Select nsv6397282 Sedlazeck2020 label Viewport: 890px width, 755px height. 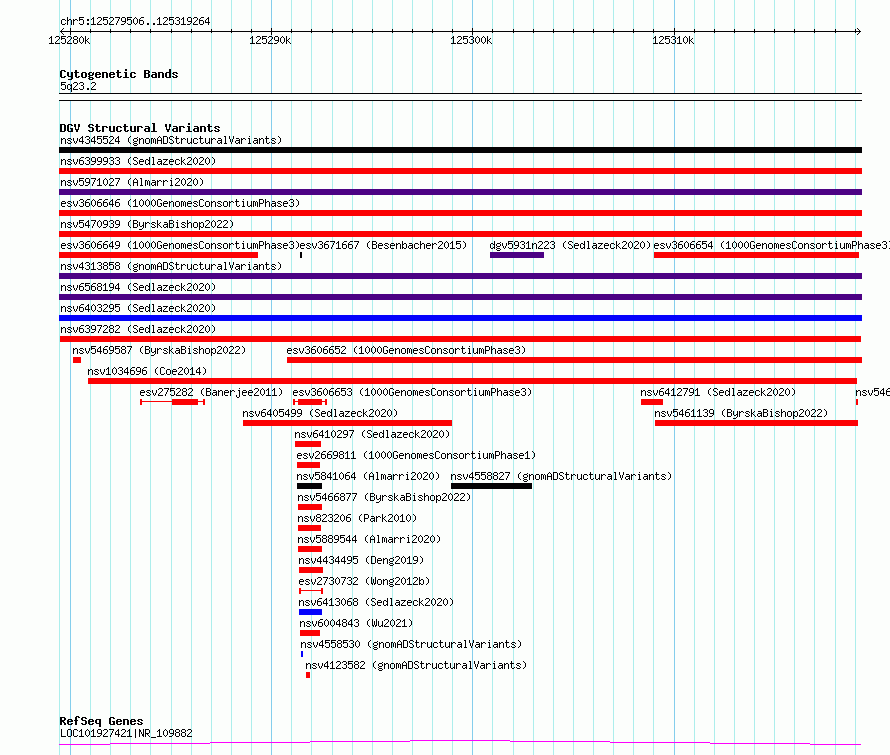coord(138,329)
